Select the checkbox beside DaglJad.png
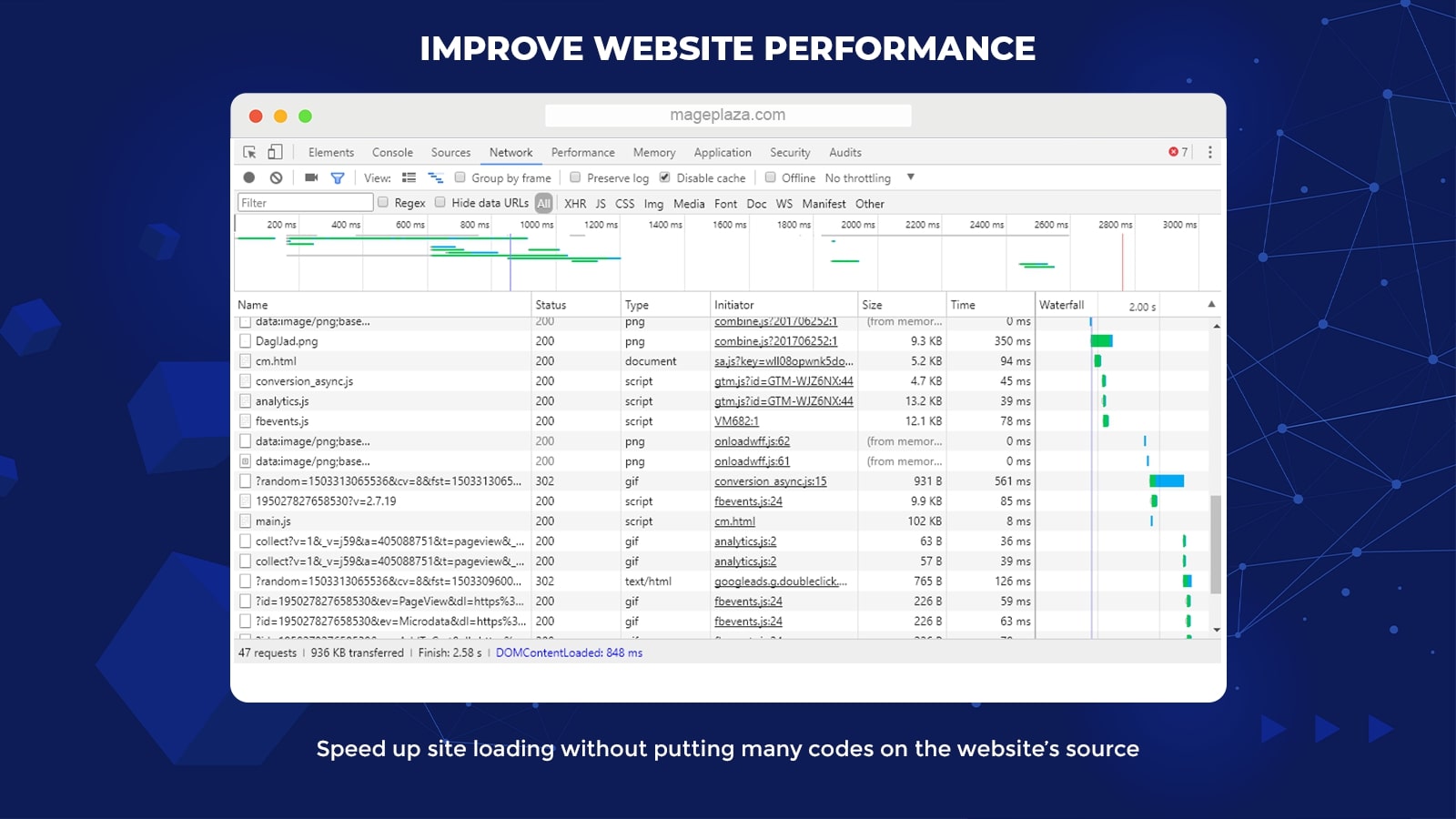The image size is (1456, 819). (245, 341)
